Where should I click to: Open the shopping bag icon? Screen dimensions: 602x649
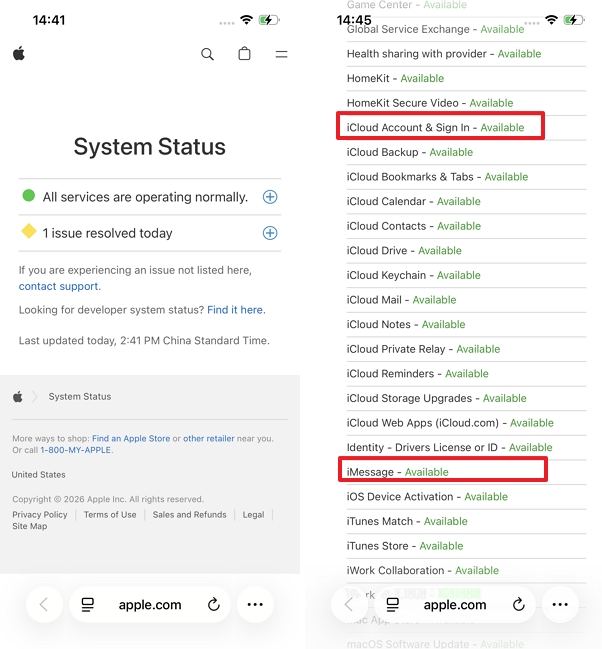pos(244,53)
